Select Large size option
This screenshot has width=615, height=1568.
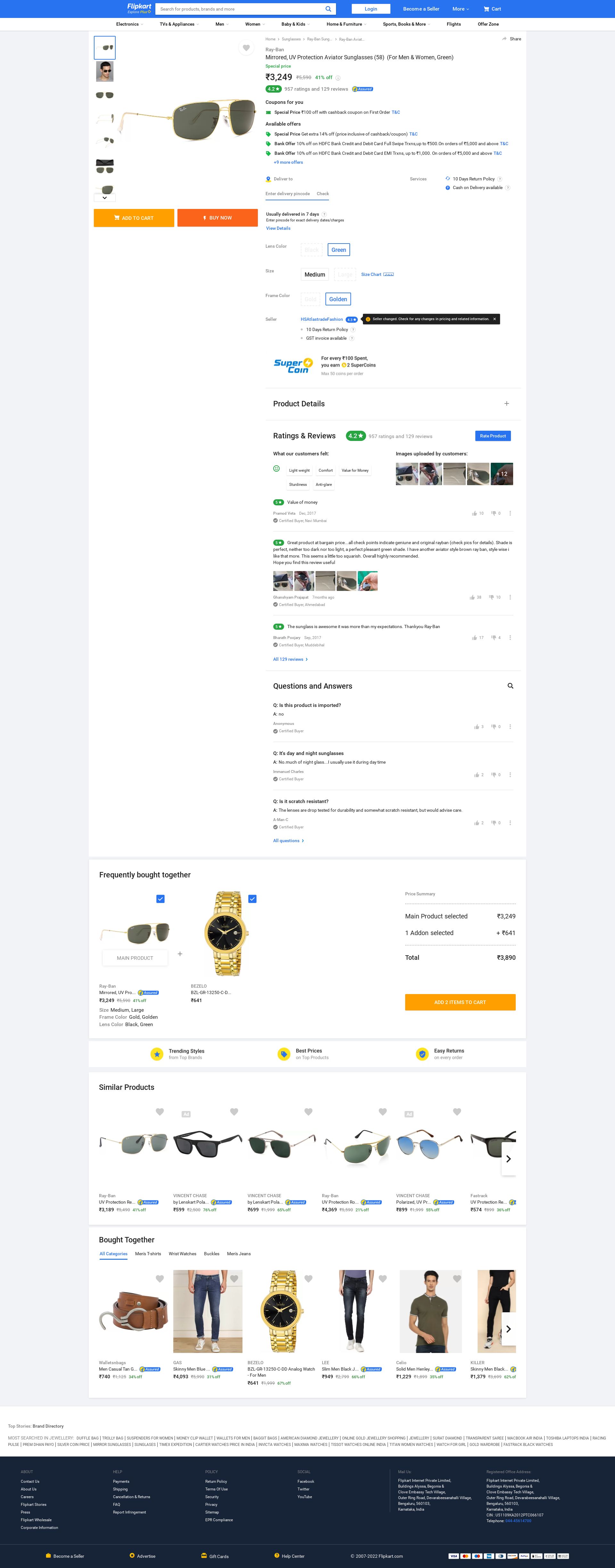345,275
